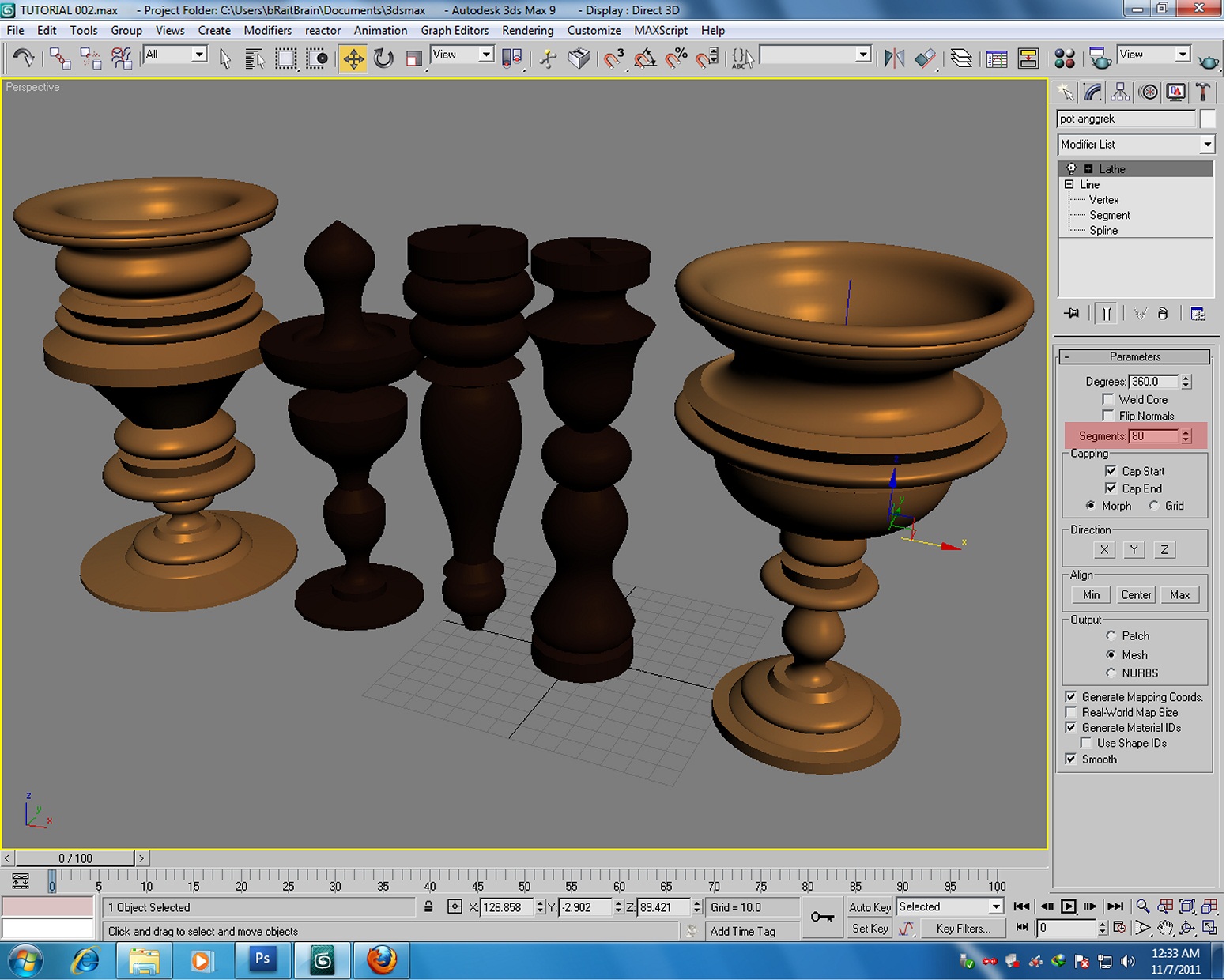Check the Flip Normals option
The image size is (1226, 980).
[1107, 416]
